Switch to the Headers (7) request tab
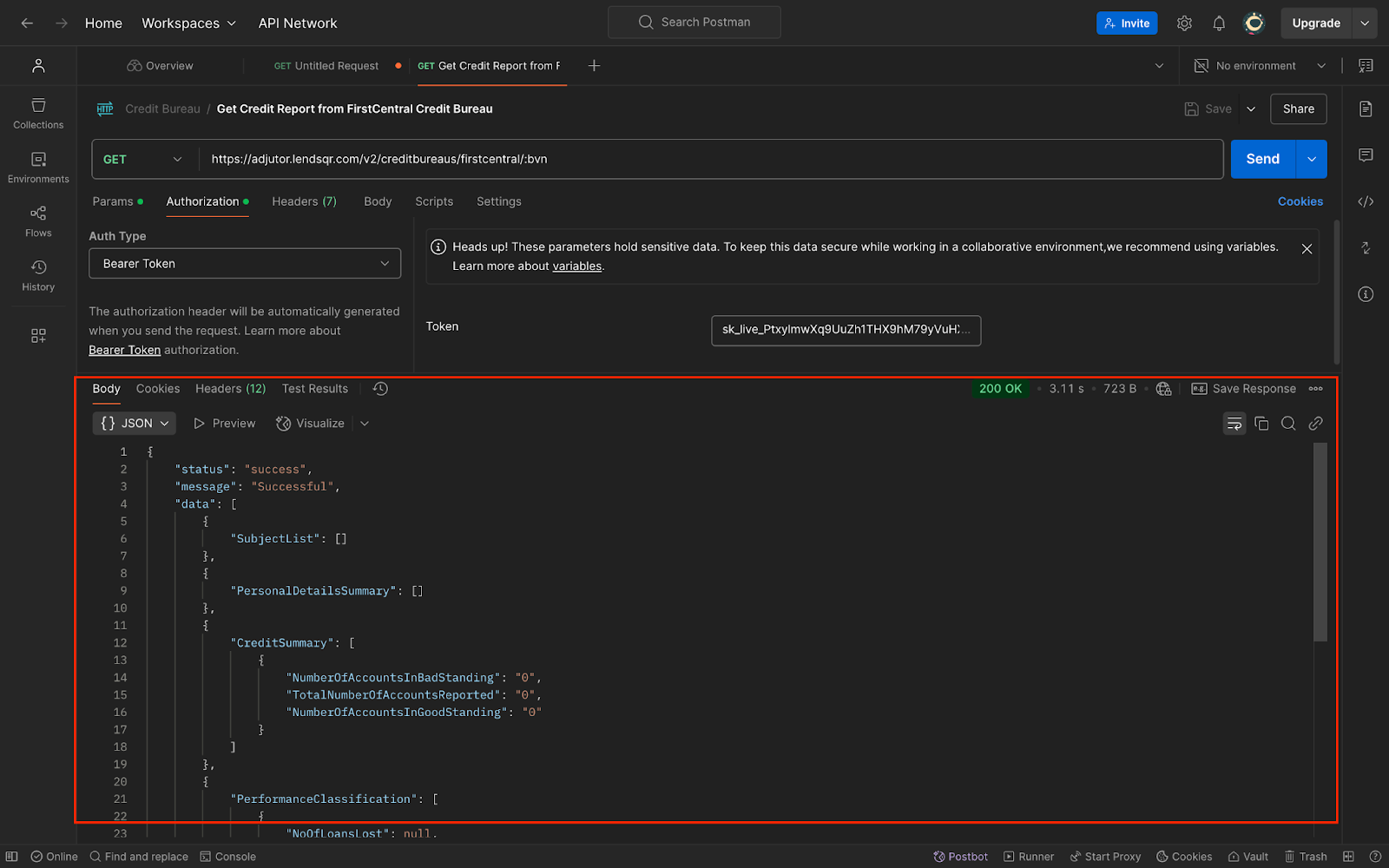This screenshot has width=1389, height=868. (304, 201)
